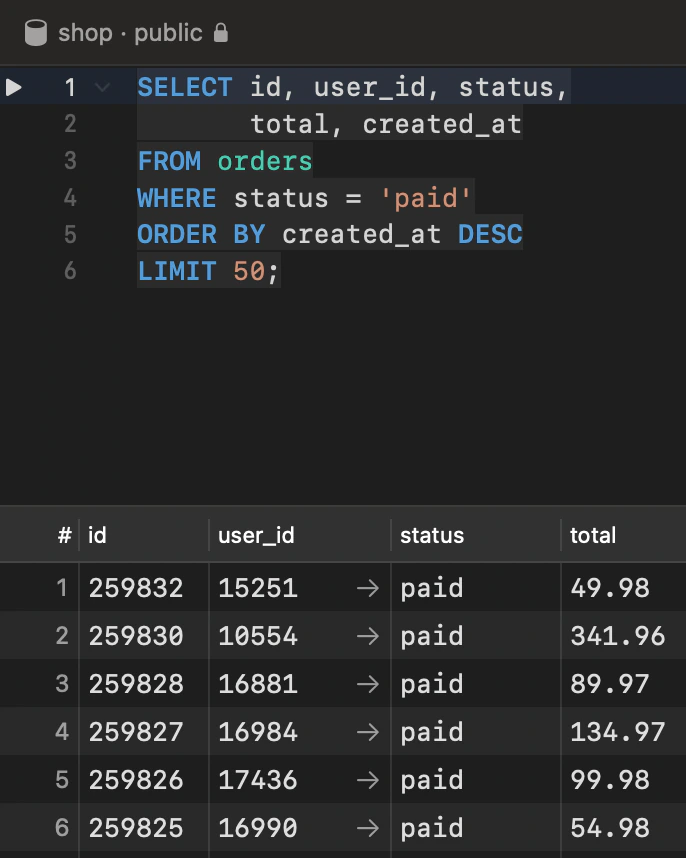
Task: Follow user_id link arrow for 17436
Action: [368, 780]
